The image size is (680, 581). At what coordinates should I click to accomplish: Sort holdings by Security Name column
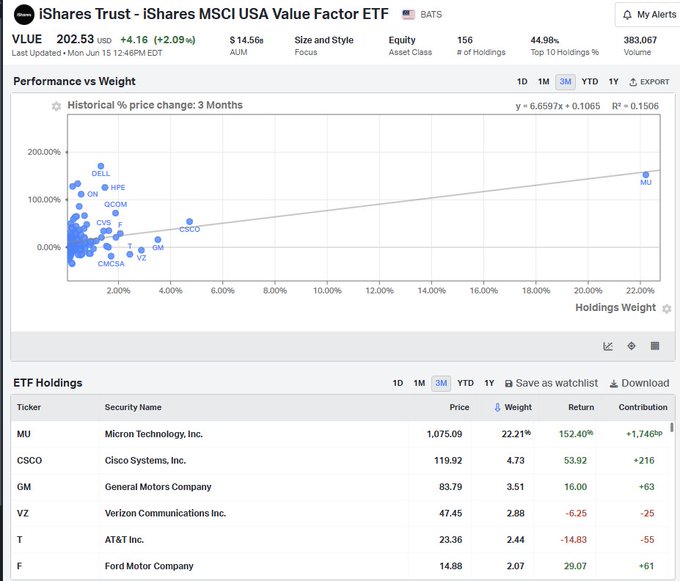click(133, 407)
